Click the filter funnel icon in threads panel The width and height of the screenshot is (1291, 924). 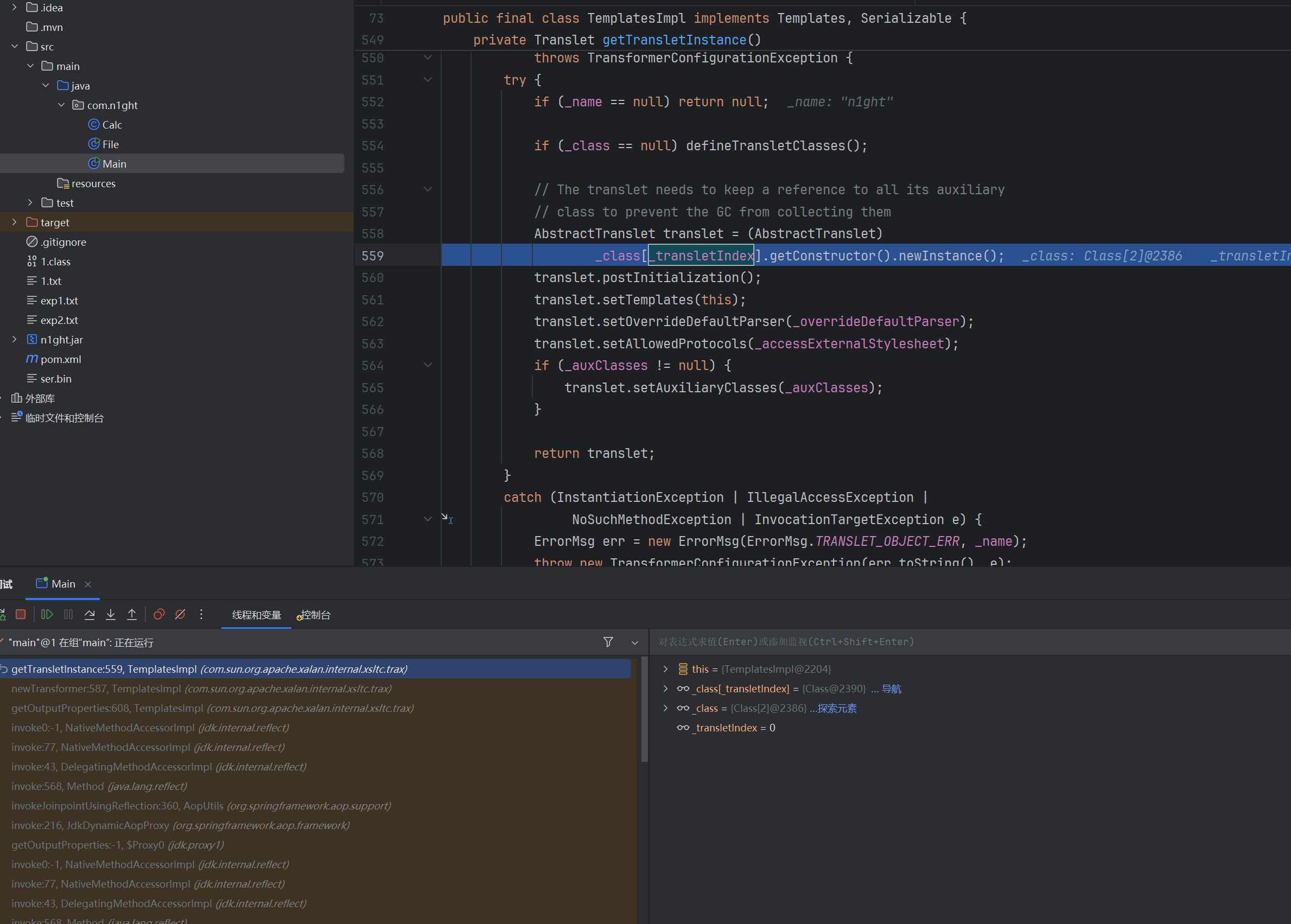tap(608, 642)
